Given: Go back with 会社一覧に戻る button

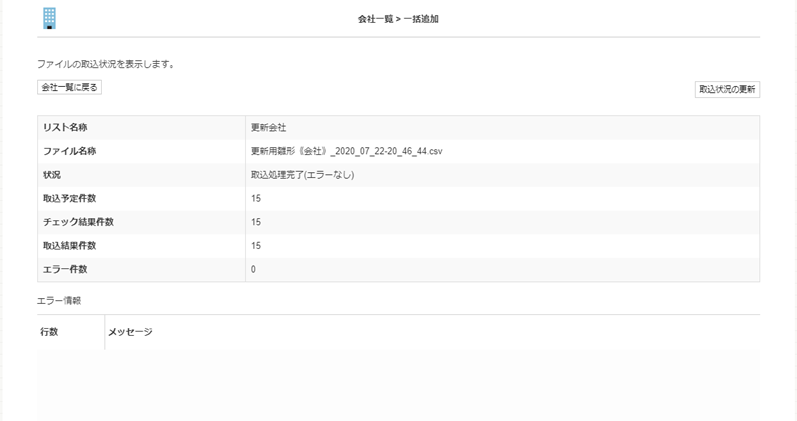Looking at the screenshot, I should 70,87.
